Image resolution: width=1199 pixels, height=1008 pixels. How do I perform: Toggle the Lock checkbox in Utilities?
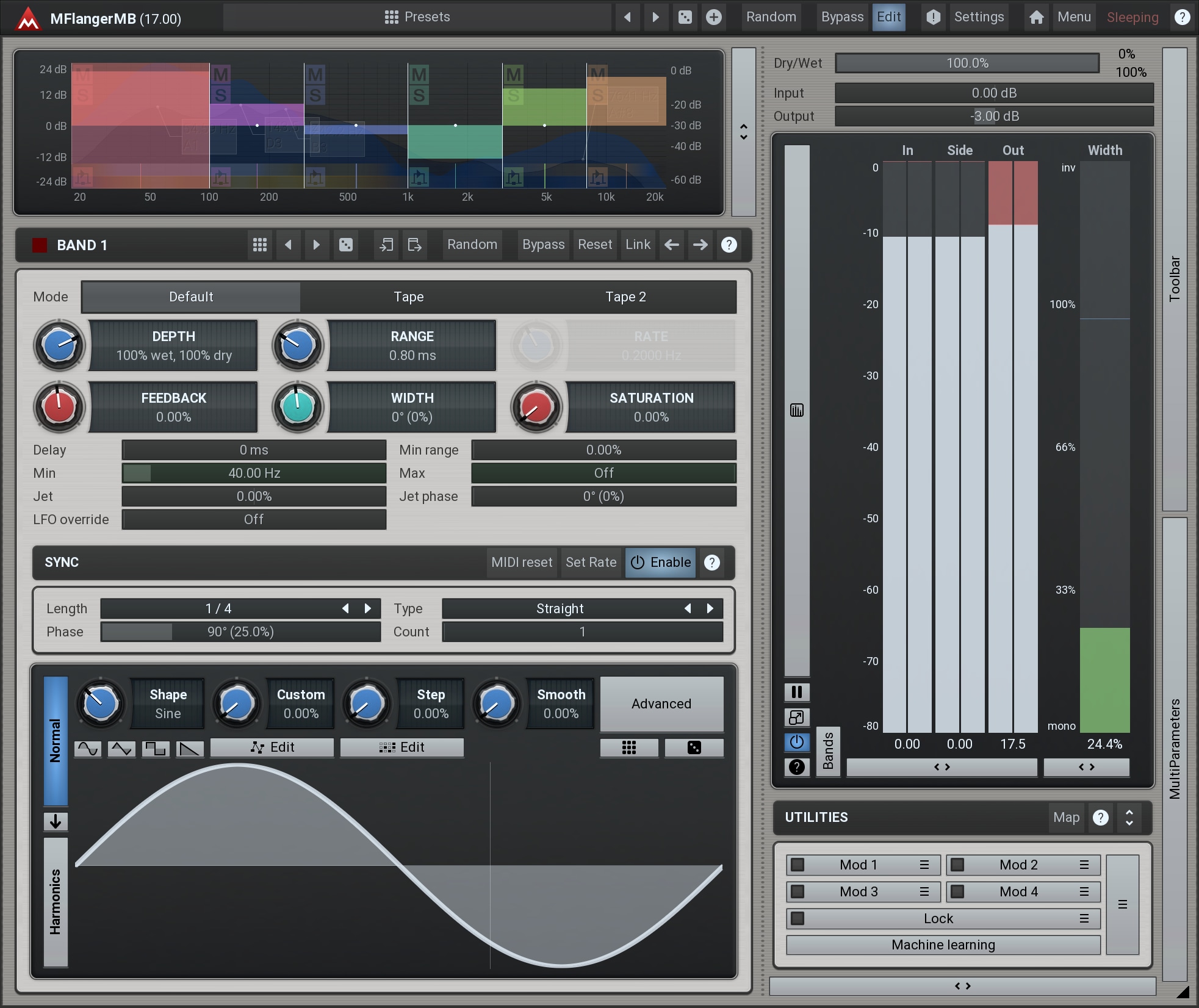(x=798, y=918)
